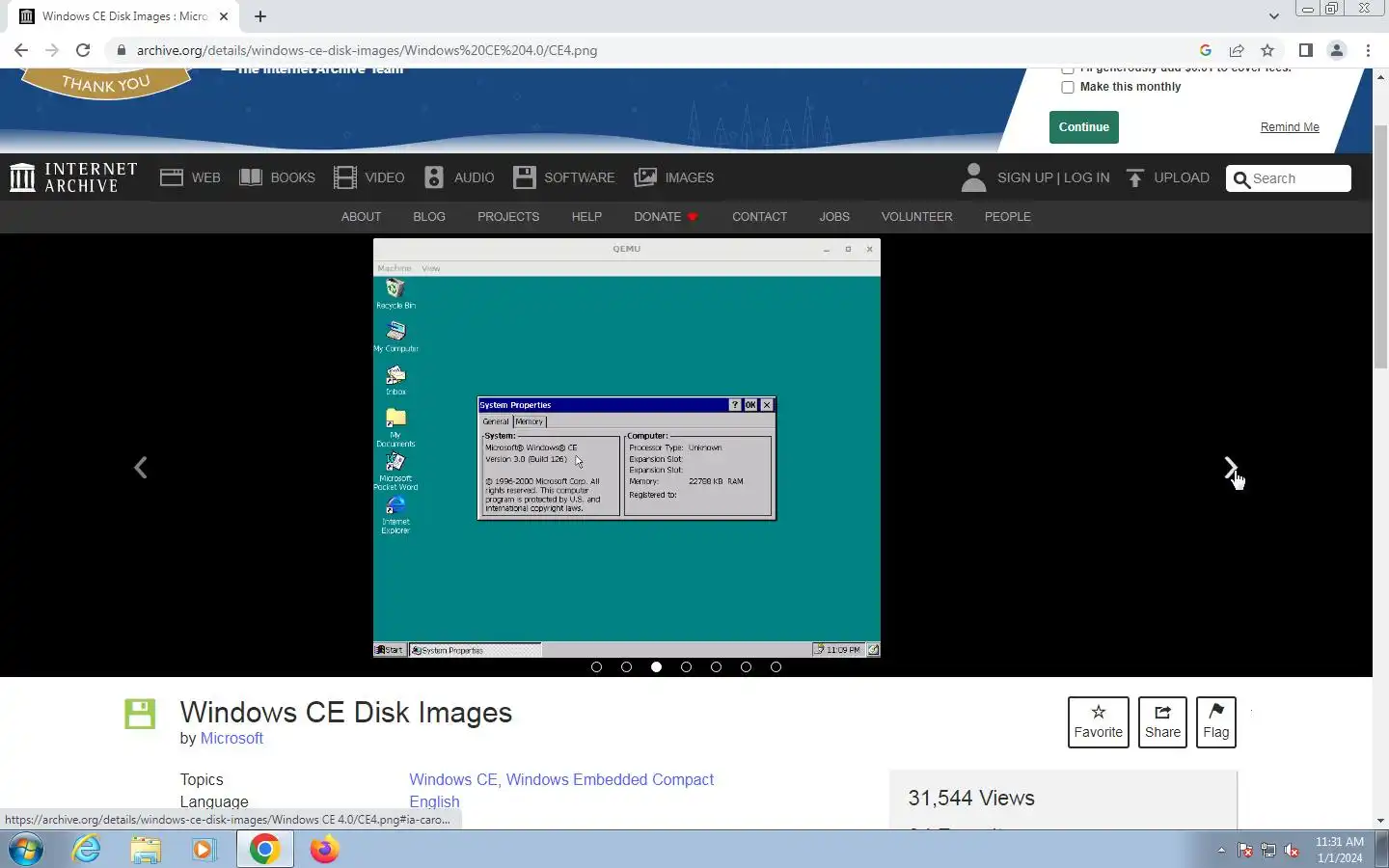Select the first carousel dot
Screen dimensions: 1389x868
tap(596, 666)
